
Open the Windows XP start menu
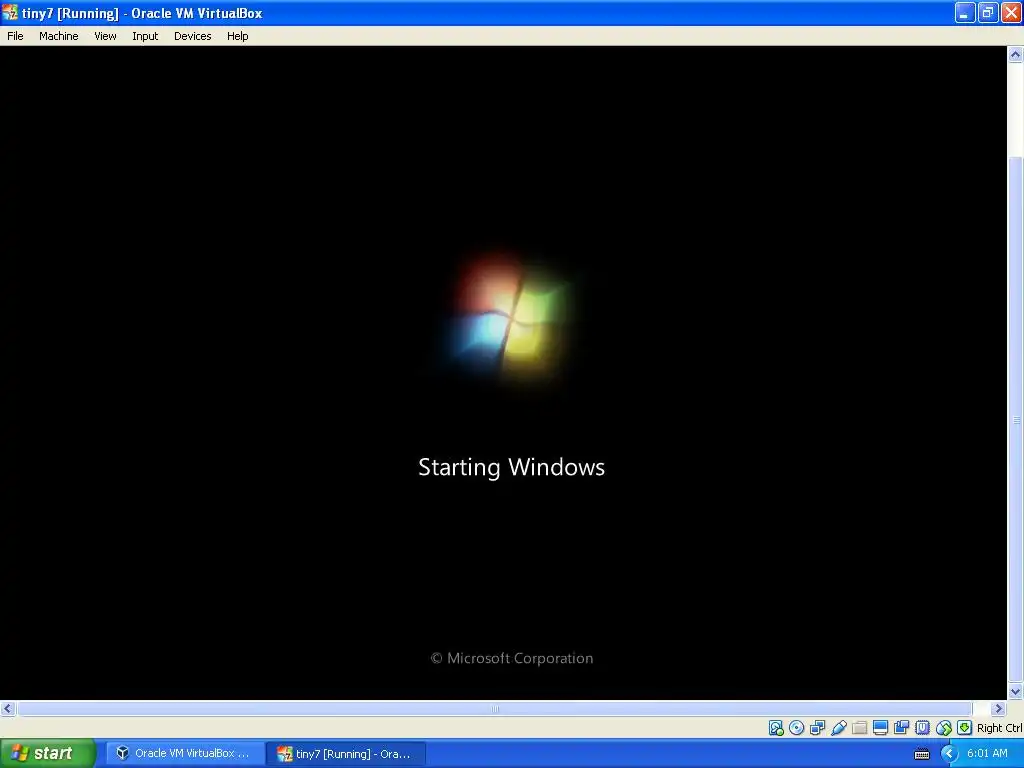click(47, 753)
